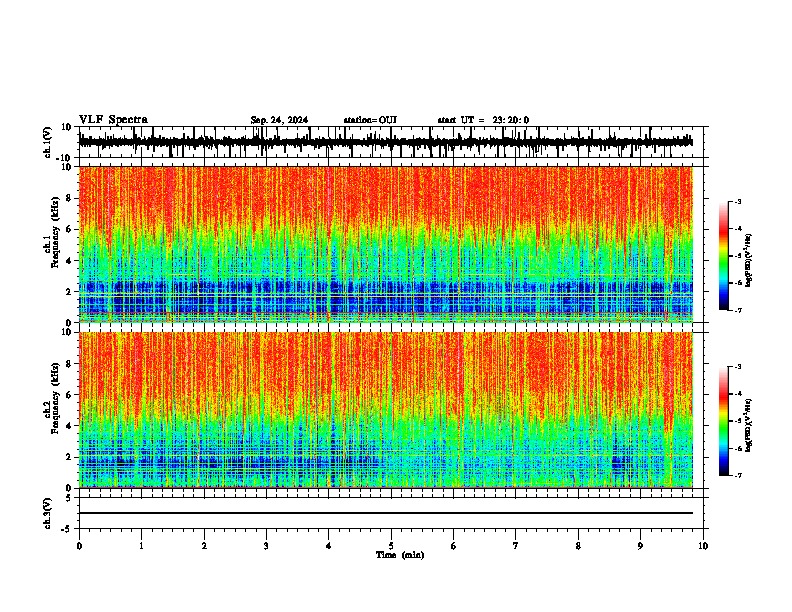Click inside the ch.2 spectrogram panel

click(x=385, y=410)
